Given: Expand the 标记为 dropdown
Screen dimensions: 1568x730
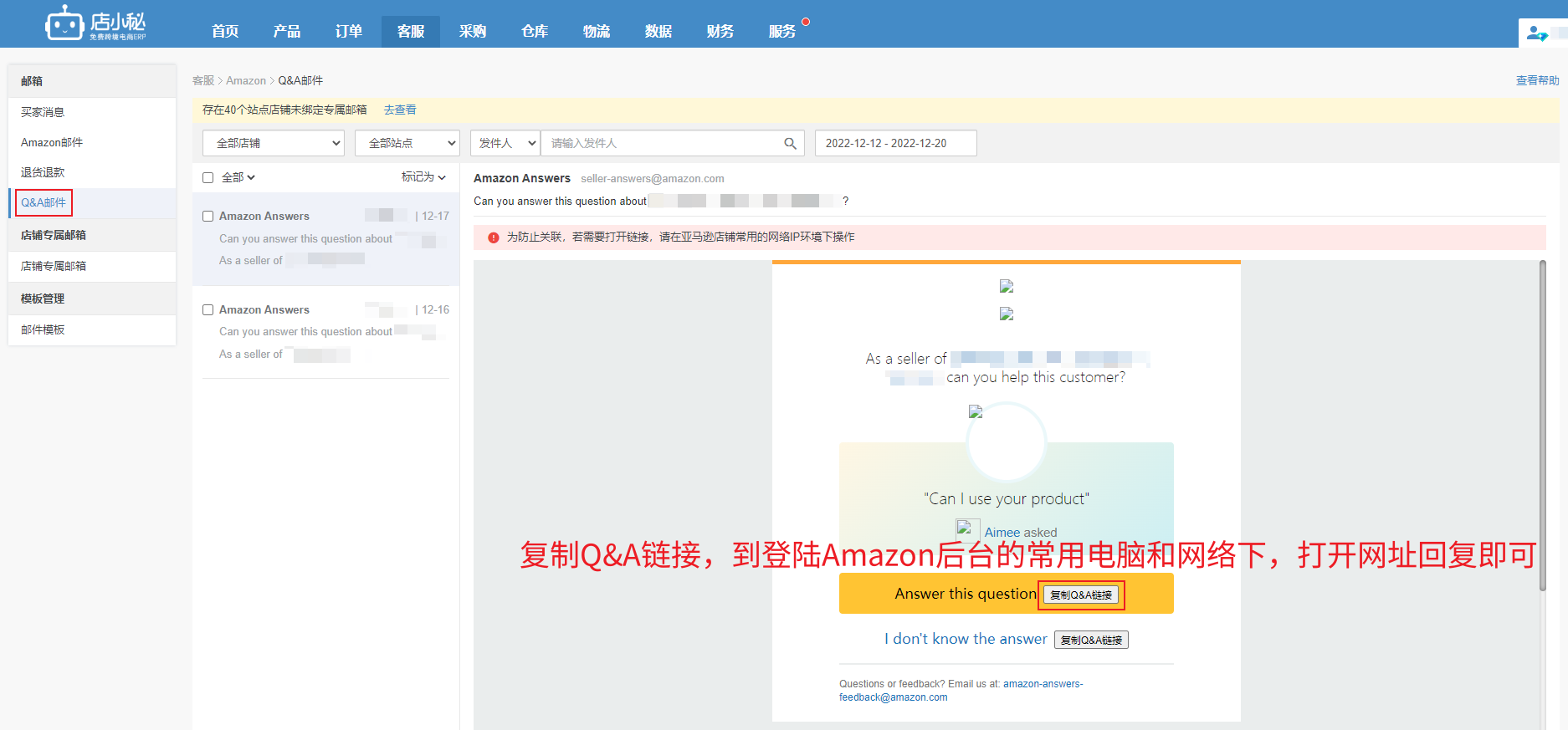Looking at the screenshot, I should pos(423,177).
